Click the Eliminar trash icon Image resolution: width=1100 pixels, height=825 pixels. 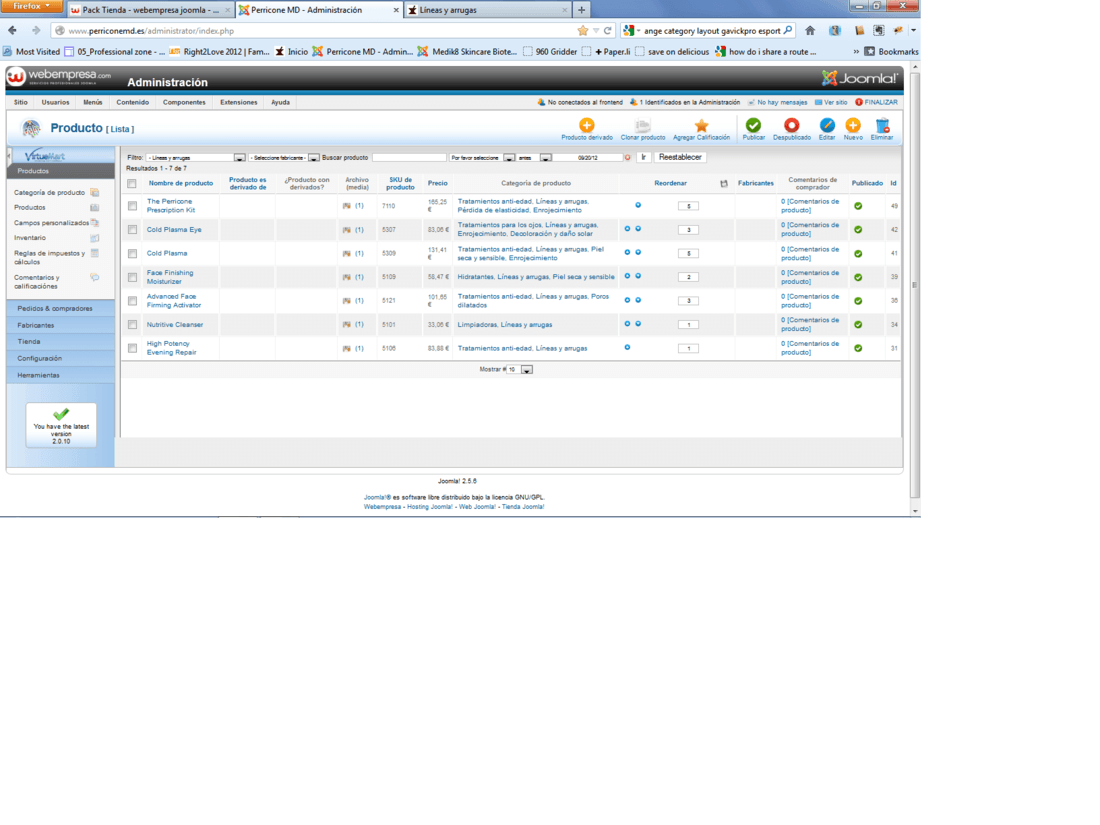883,126
